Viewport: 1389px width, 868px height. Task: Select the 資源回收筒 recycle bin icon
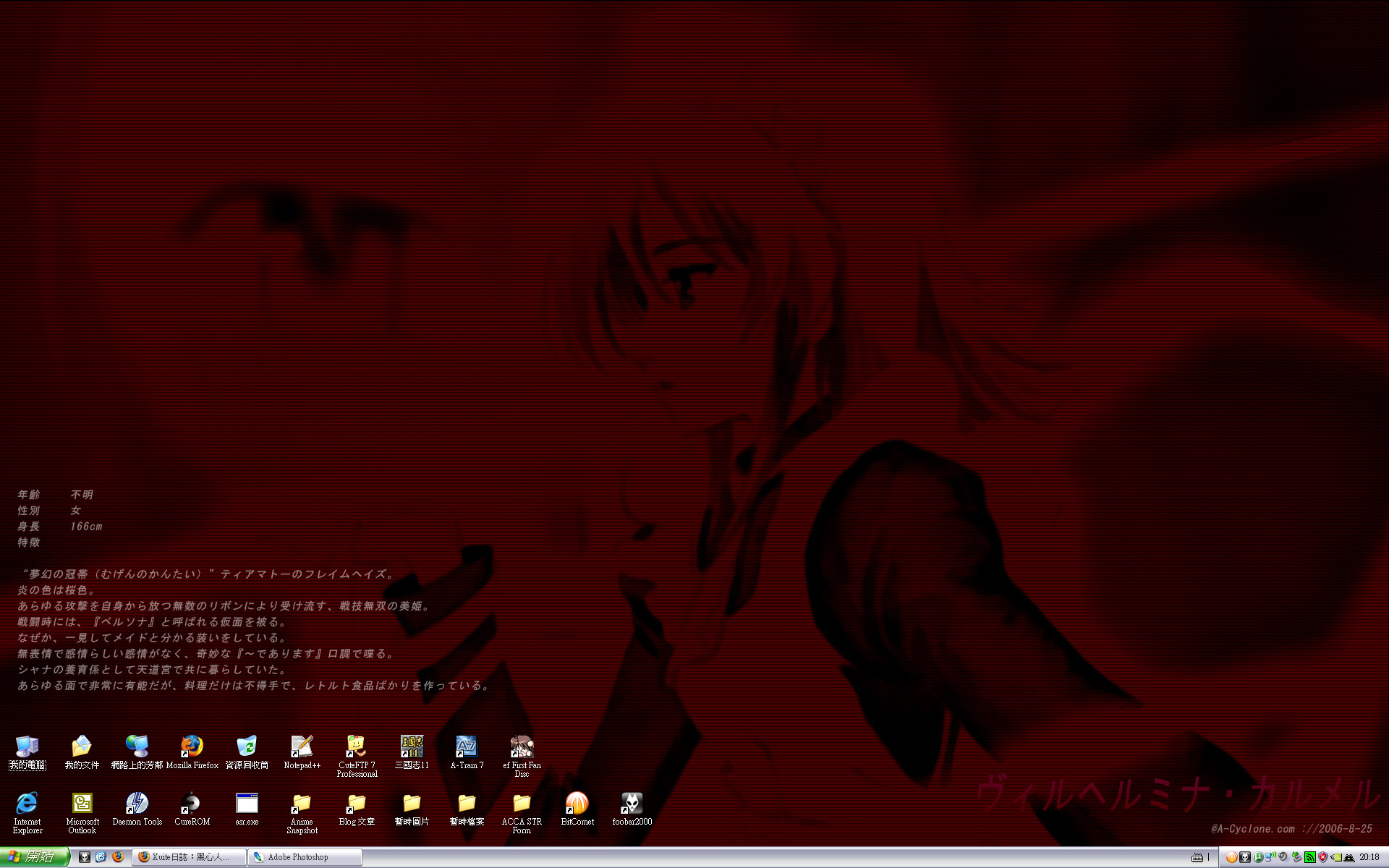[247, 752]
